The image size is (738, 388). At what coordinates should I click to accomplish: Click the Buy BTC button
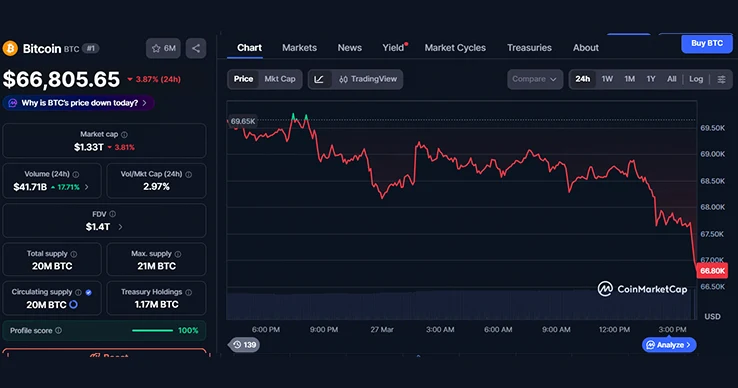point(707,43)
